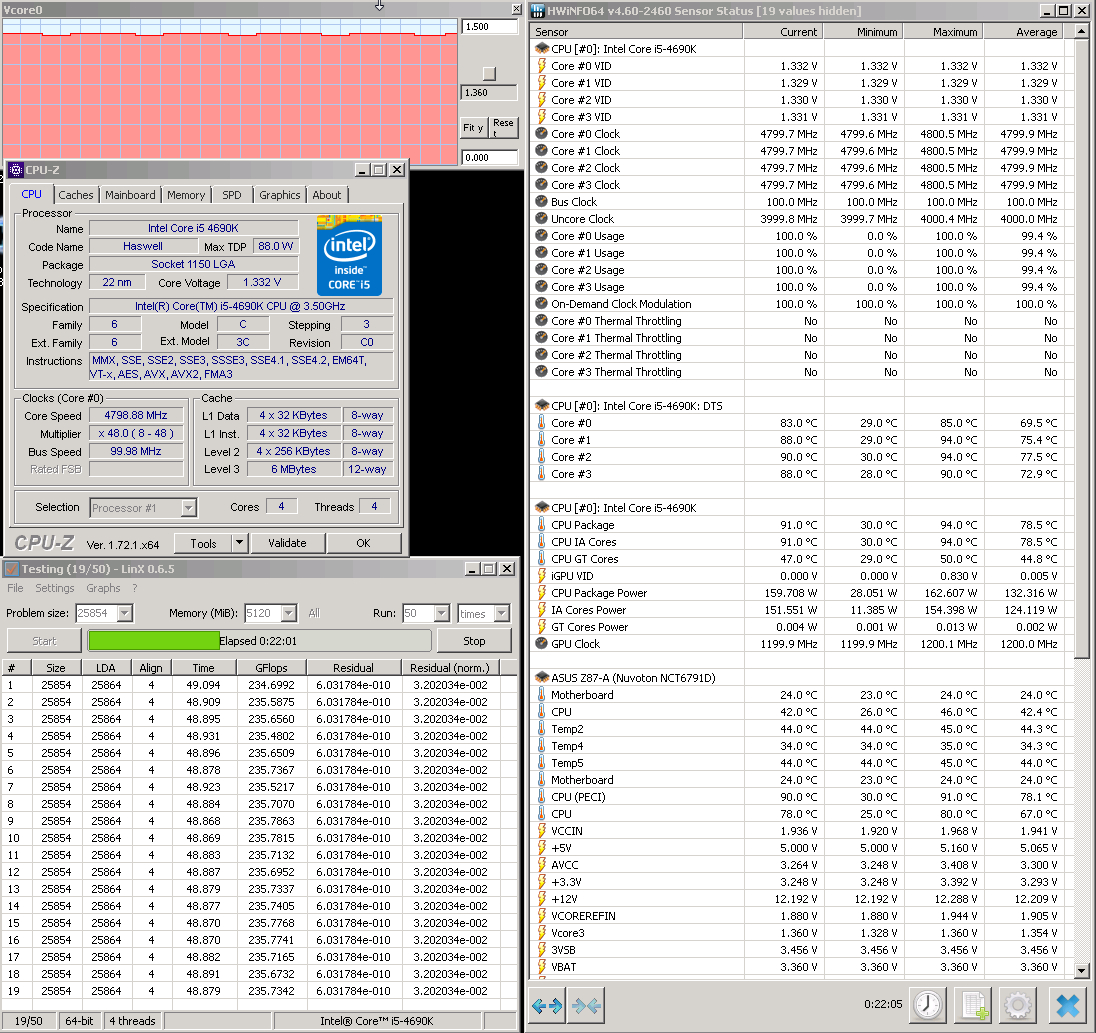Click the lightning icon beside VBAT
This screenshot has width=1096, height=1033.
point(542,966)
